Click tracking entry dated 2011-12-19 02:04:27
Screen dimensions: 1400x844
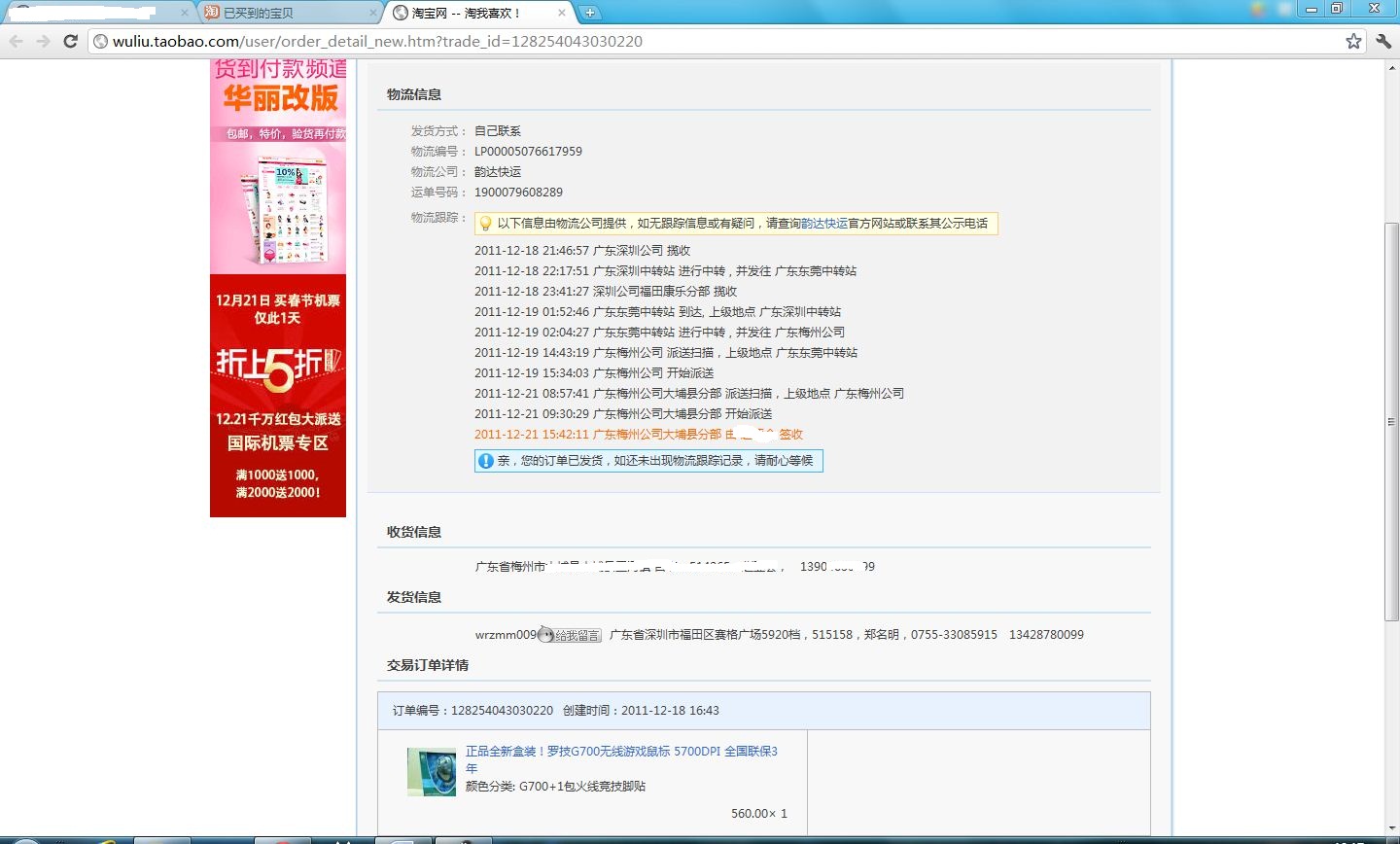pyautogui.click(x=659, y=333)
